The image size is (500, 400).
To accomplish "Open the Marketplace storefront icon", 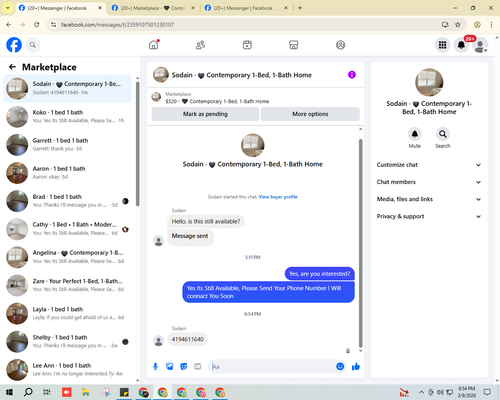I will (x=294, y=45).
